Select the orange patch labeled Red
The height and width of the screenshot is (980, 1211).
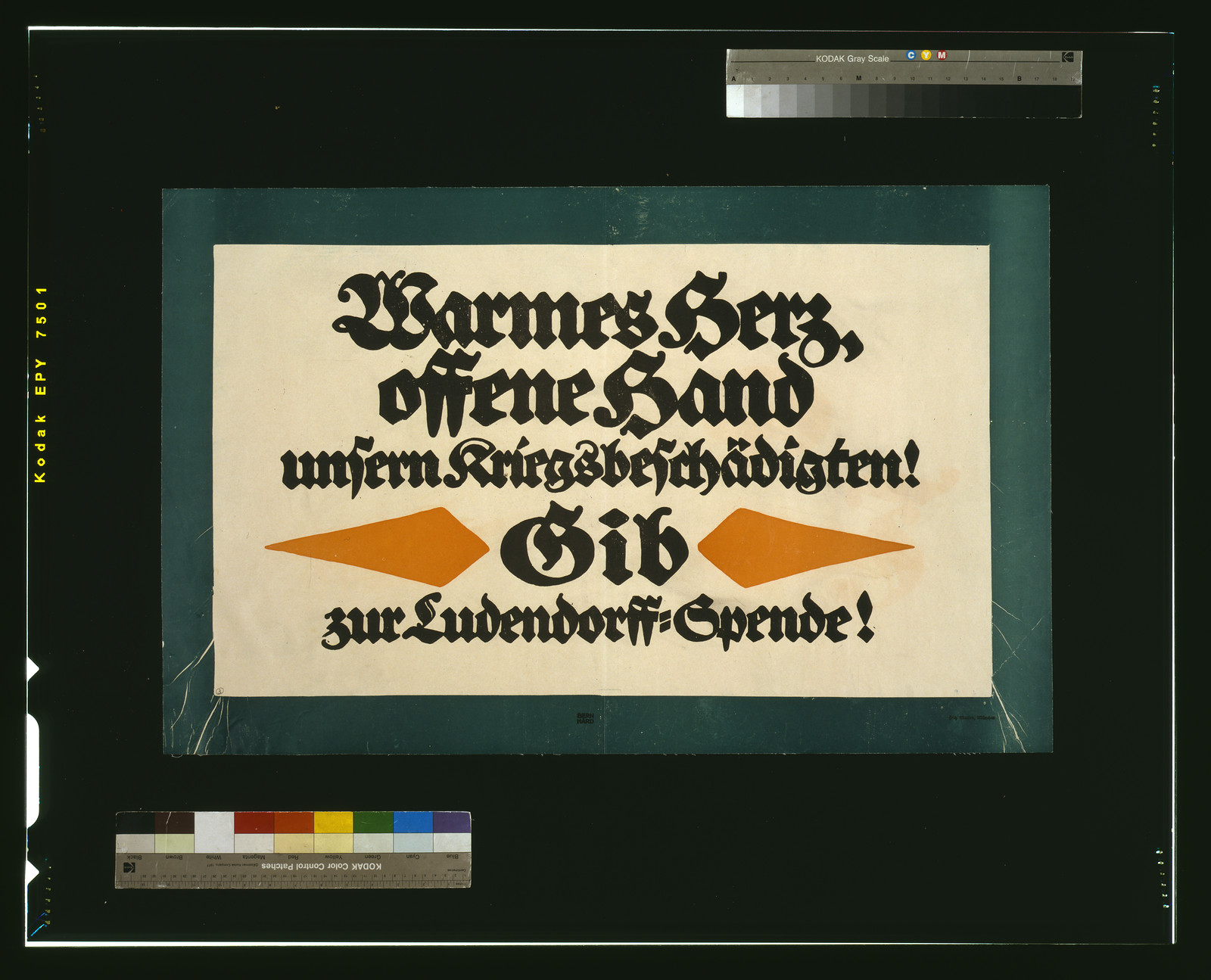(294, 823)
